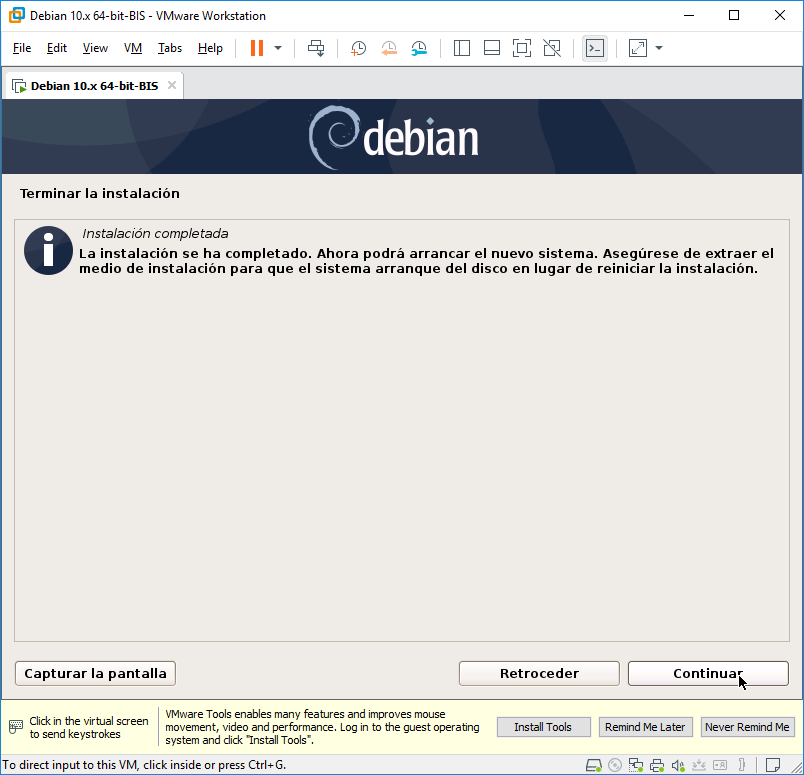Click Send Ctrl+Alt+Del toolbar icon
Viewport: 804px width, 775px height.
coord(316,48)
